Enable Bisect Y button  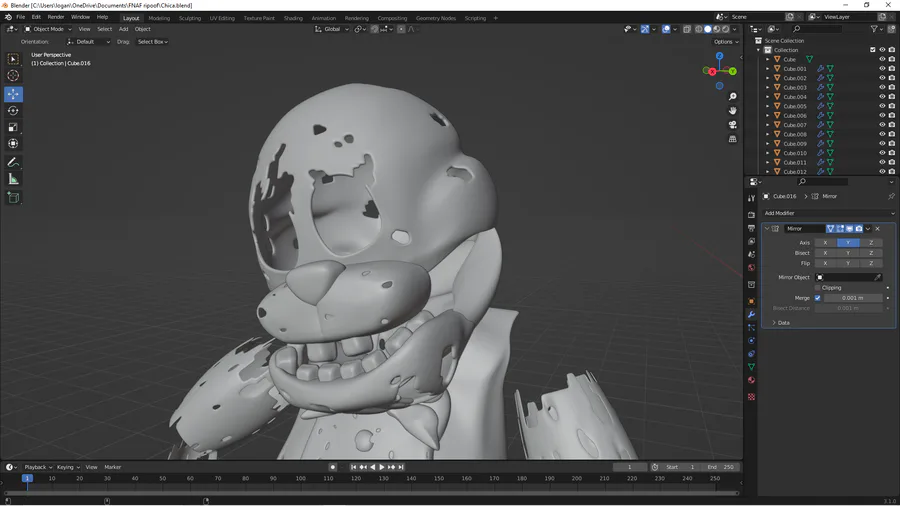[848, 253]
